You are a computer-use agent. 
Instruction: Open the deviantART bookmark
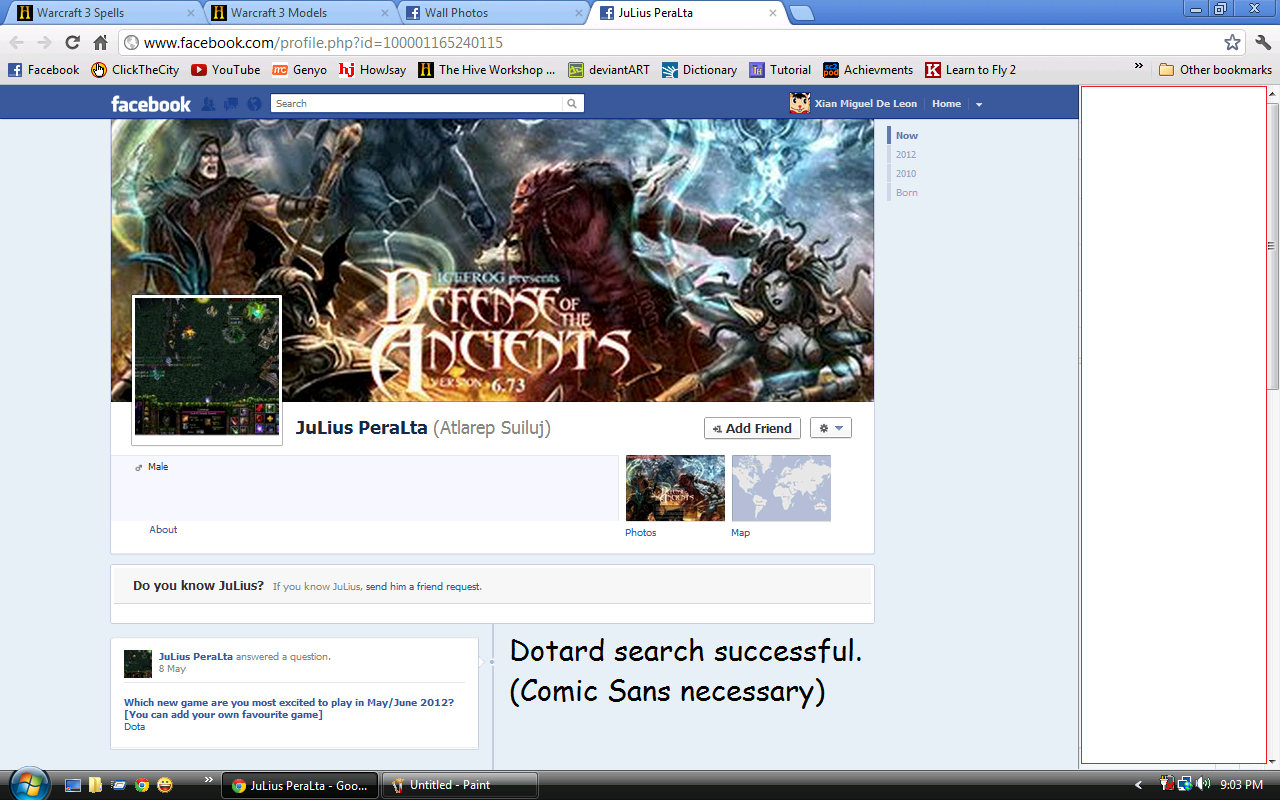click(x=609, y=70)
